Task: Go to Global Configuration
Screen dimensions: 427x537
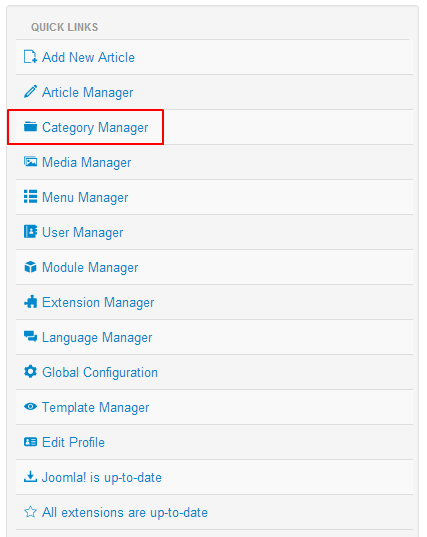Action: coord(100,373)
